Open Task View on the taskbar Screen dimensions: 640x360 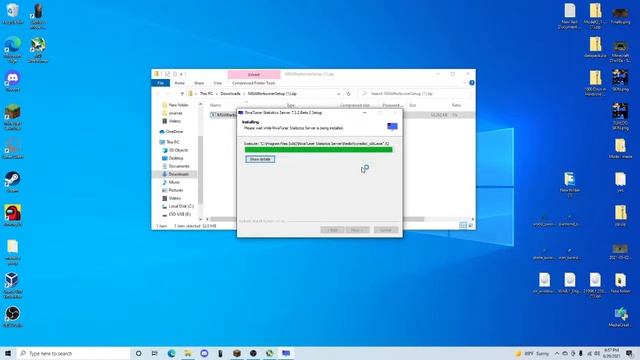point(155,353)
